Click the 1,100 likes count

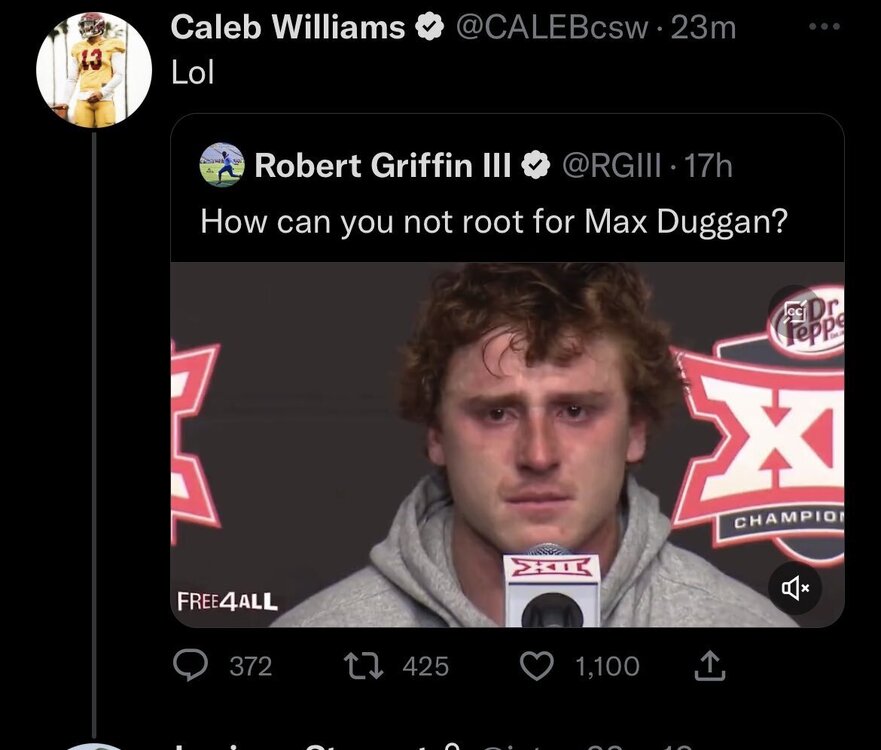[607, 666]
